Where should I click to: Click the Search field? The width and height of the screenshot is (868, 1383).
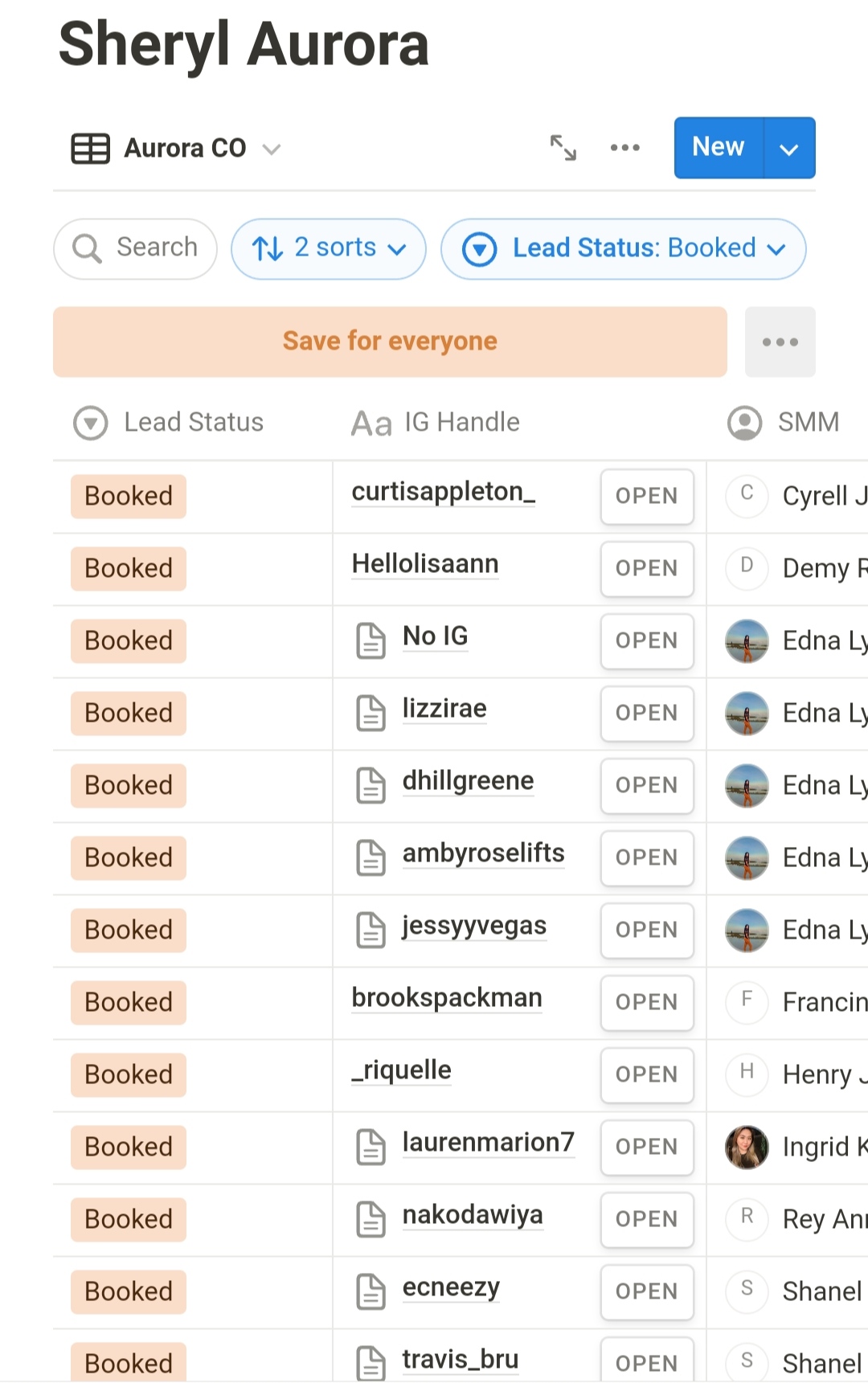pyautogui.click(x=136, y=248)
